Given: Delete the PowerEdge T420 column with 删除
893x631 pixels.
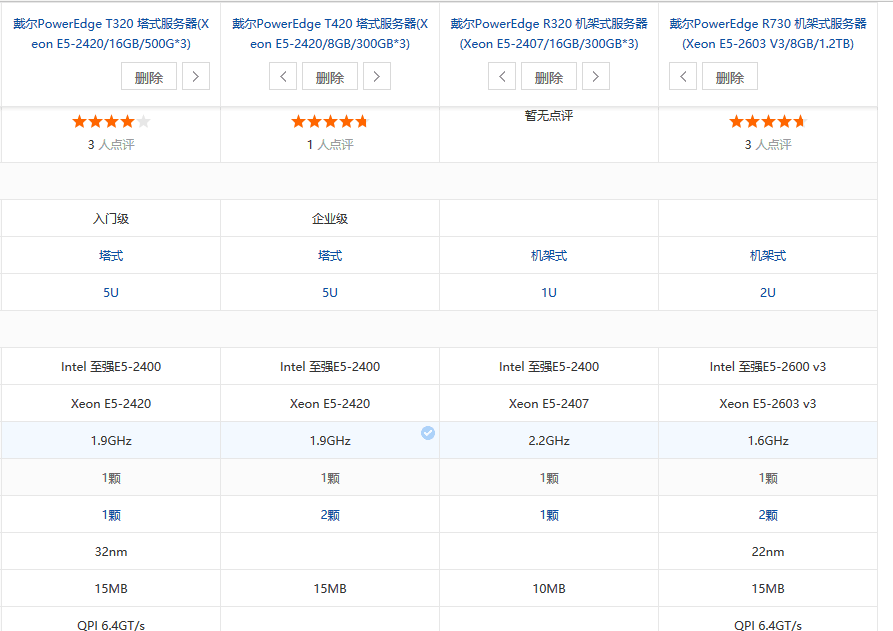Looking at the screenshot, I should click(x=330, y=76).
